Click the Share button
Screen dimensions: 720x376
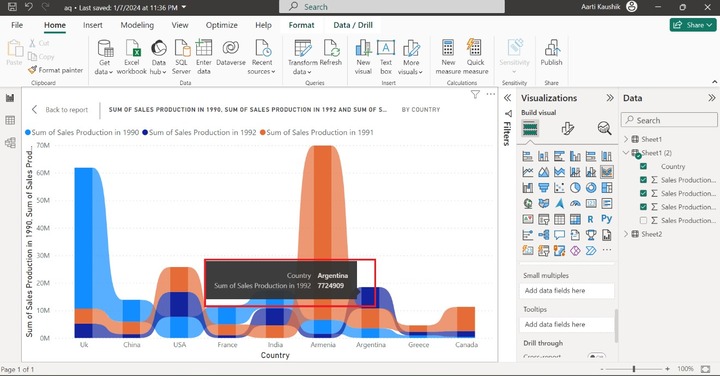693,25
